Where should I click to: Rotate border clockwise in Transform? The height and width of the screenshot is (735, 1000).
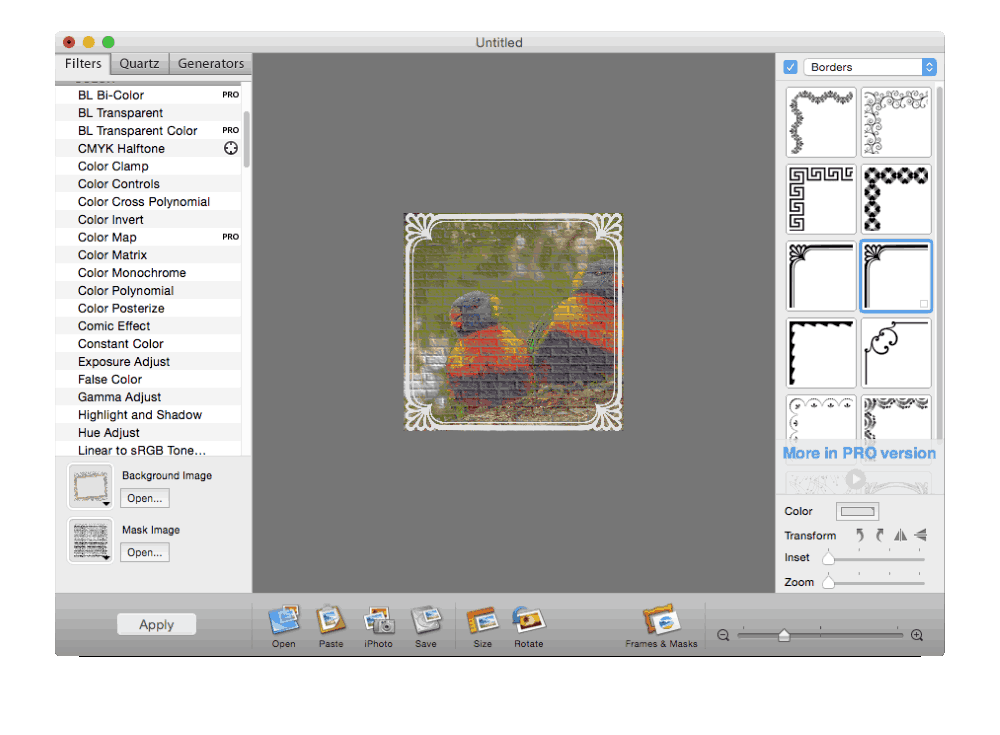(879, 535)
